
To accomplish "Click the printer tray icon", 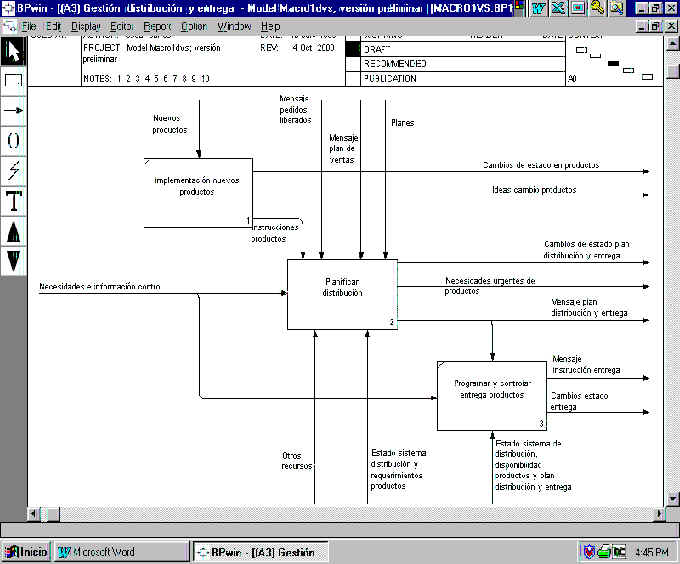I will pyautogui.click(x=604, y=552).
